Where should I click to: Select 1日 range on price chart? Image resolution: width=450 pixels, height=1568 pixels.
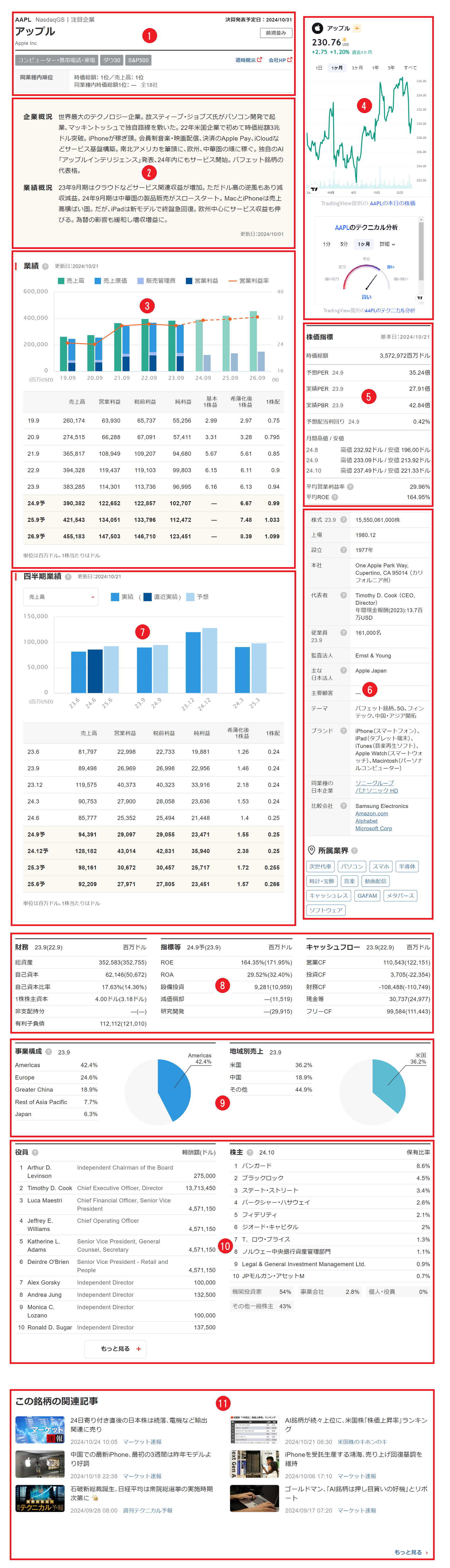(x=319, y=68)
